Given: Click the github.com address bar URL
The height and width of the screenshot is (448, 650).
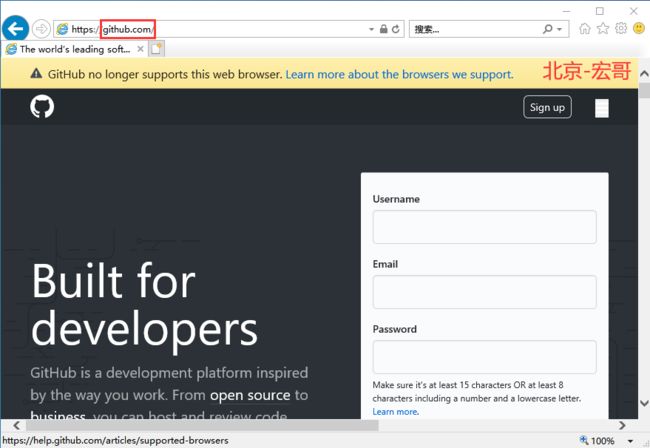Looking at the screenshot, I should click(128, 29).
